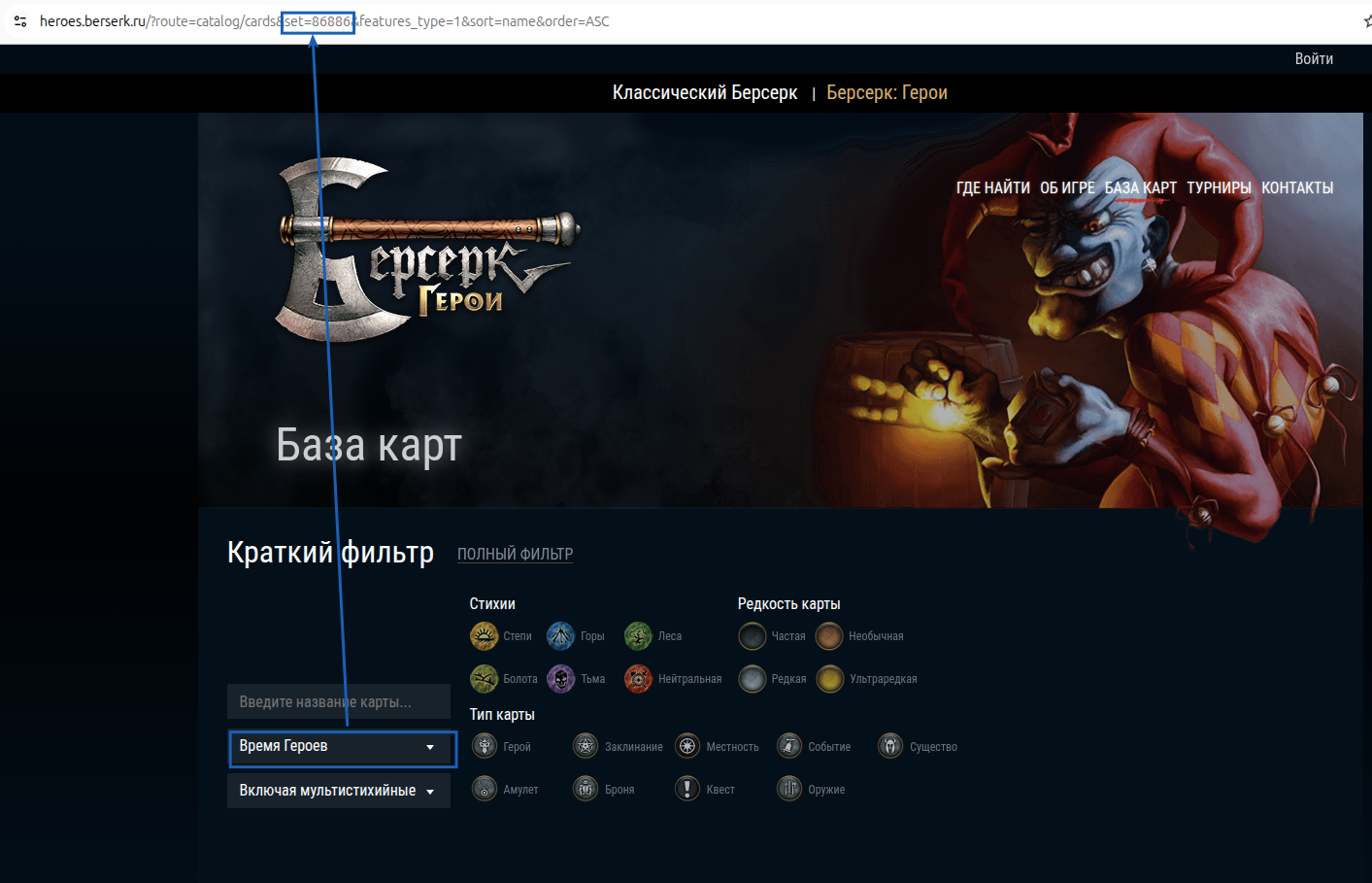Open the ГДЕ НАЙТИ menu

pyautogui.click(x=993, y=187)
